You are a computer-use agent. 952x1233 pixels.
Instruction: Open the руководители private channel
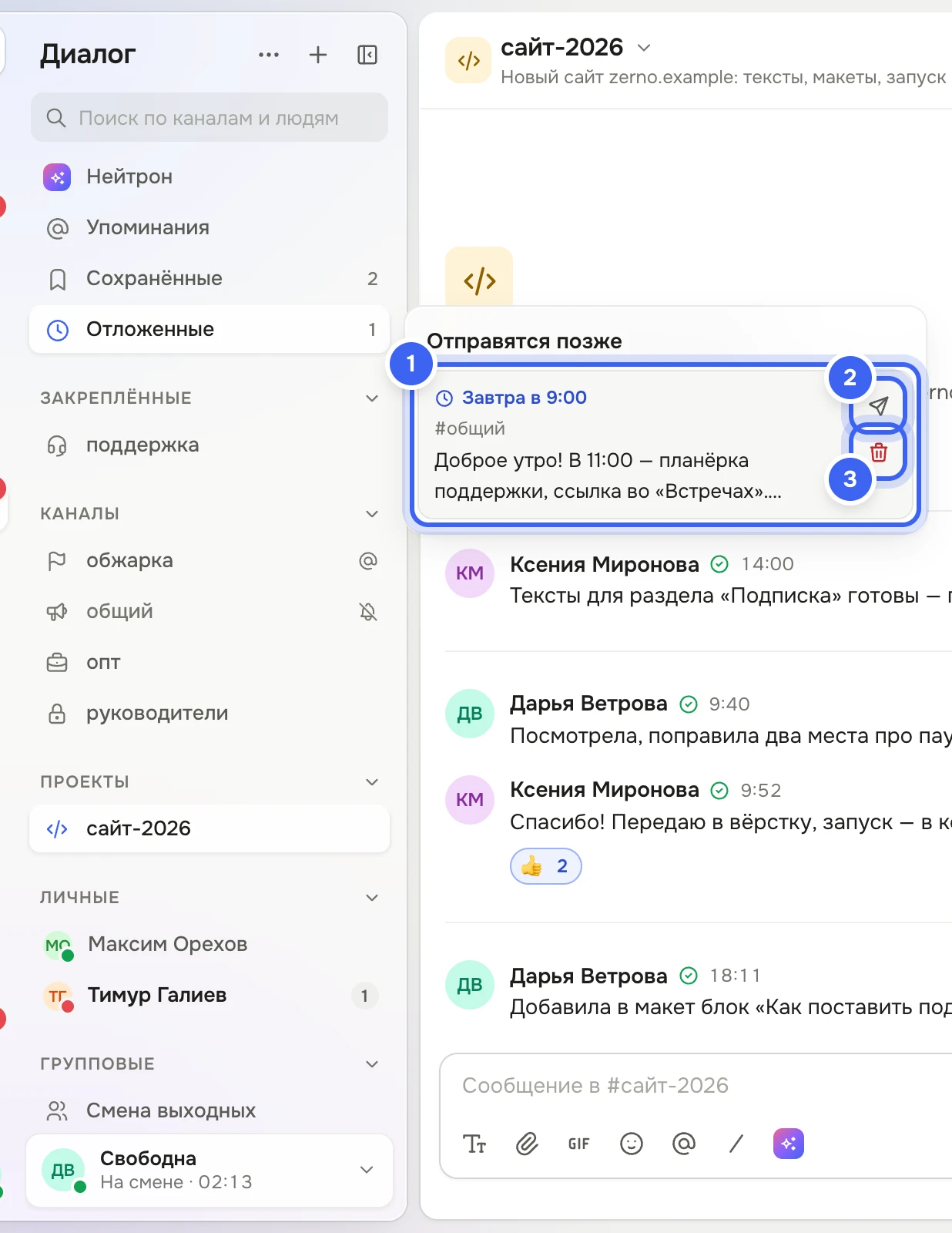(210, 713)
